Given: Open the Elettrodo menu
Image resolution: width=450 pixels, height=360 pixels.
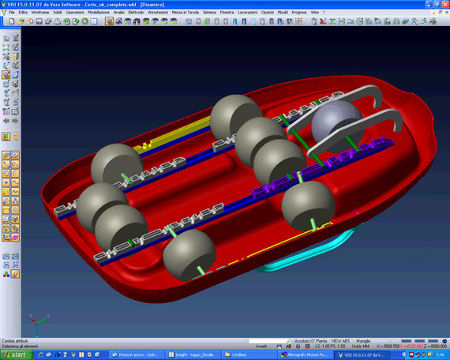Looking at the screenshot, I should pos(136,12).
